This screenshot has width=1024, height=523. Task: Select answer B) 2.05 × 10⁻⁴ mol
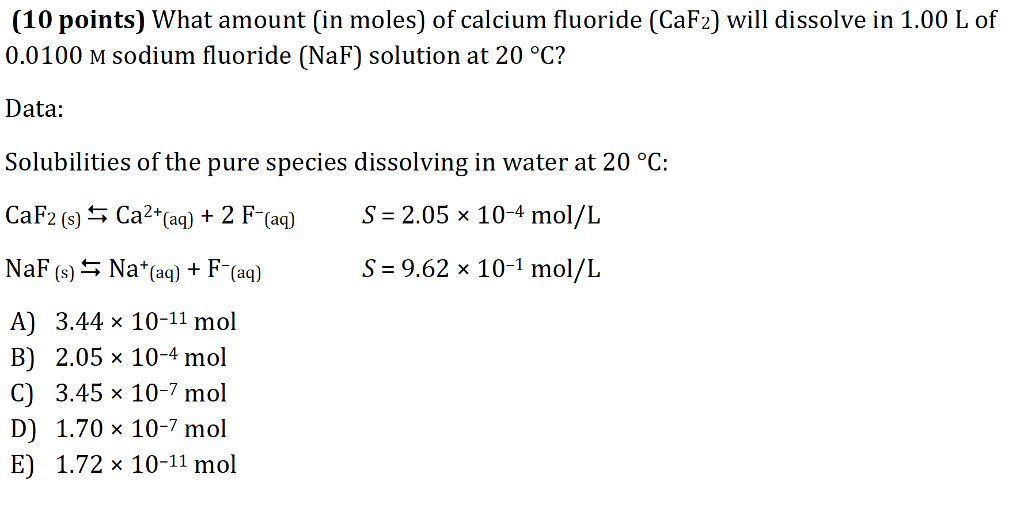[x=119, y=357]
